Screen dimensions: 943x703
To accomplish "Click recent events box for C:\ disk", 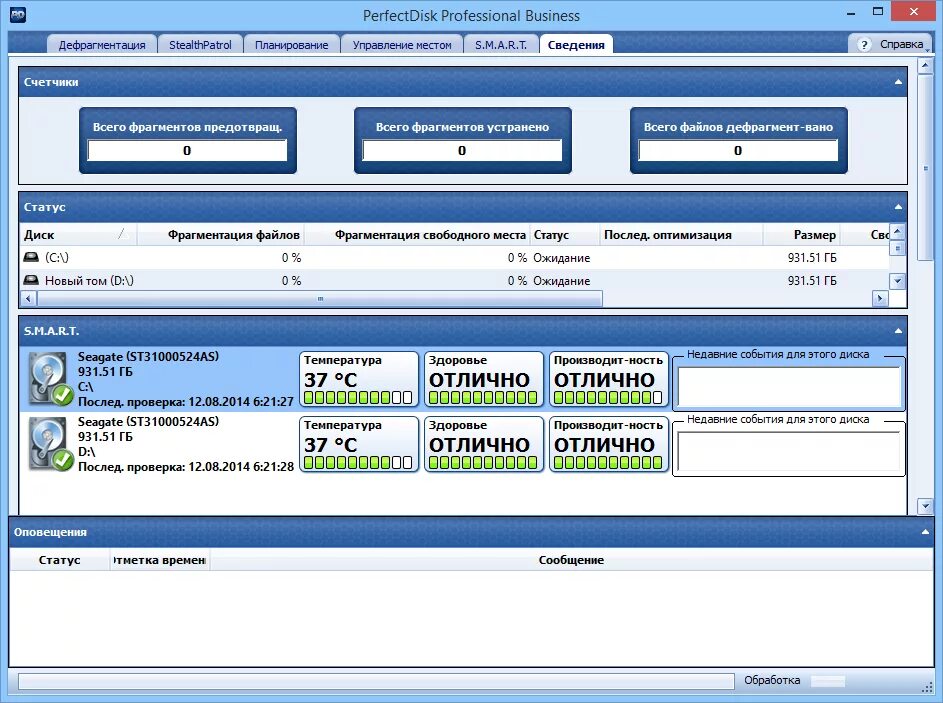I will tap(788, 387).
